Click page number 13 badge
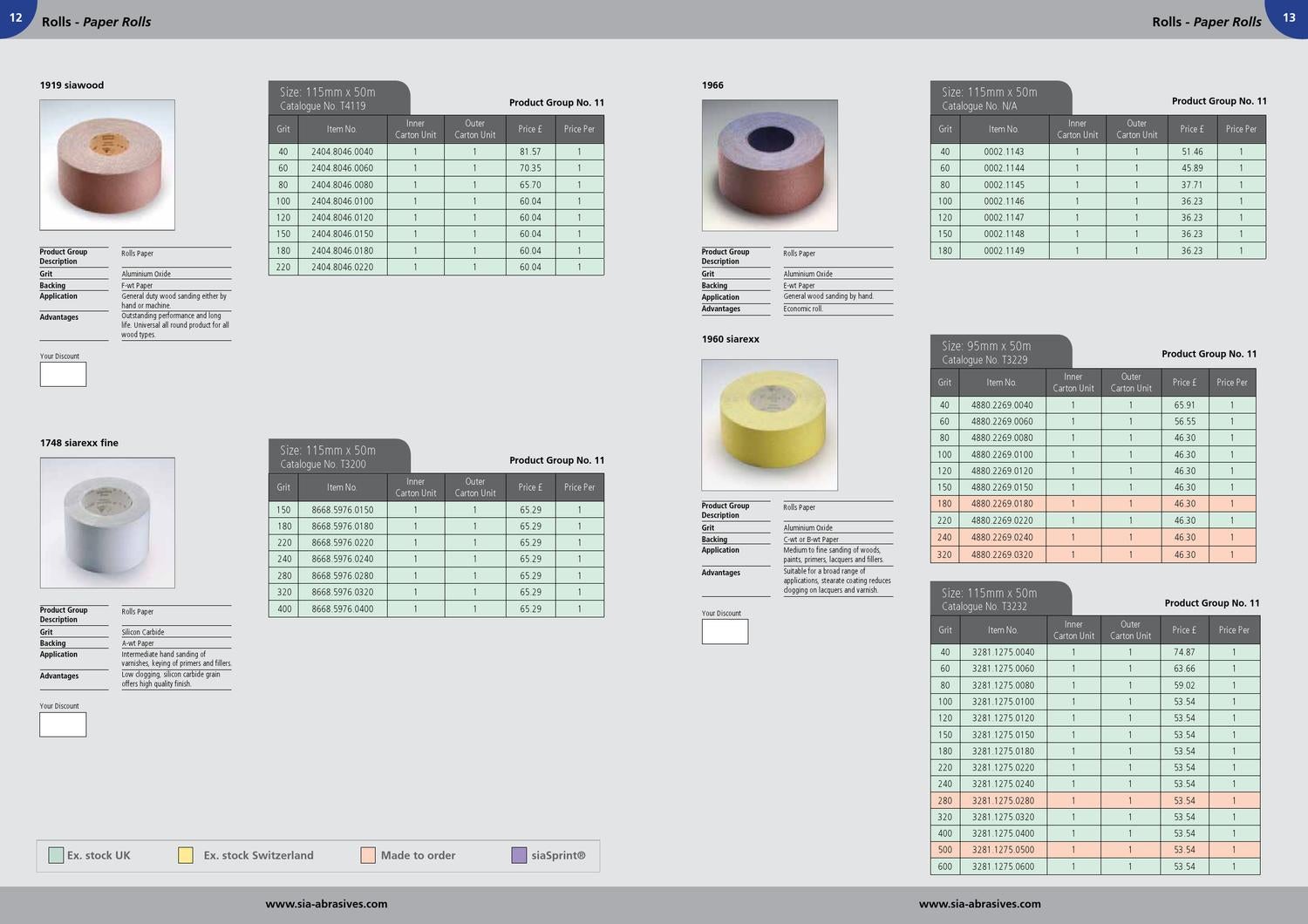 (x=1289, y=17)
